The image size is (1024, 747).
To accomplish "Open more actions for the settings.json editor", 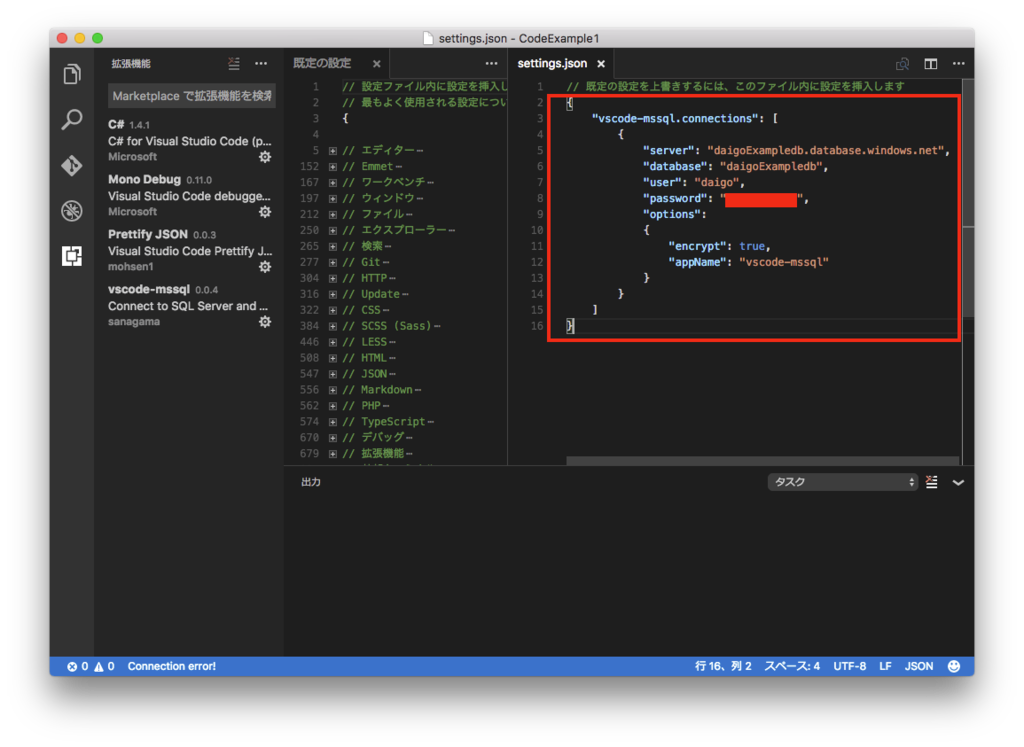I will click(x=959, y=63).
